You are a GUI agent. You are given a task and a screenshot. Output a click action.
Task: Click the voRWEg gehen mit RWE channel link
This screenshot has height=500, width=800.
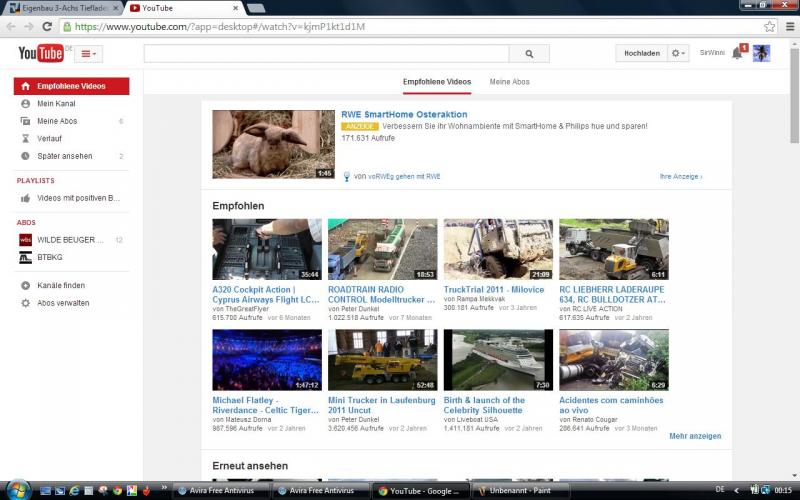pyautogui.click(x=404, y=177)
